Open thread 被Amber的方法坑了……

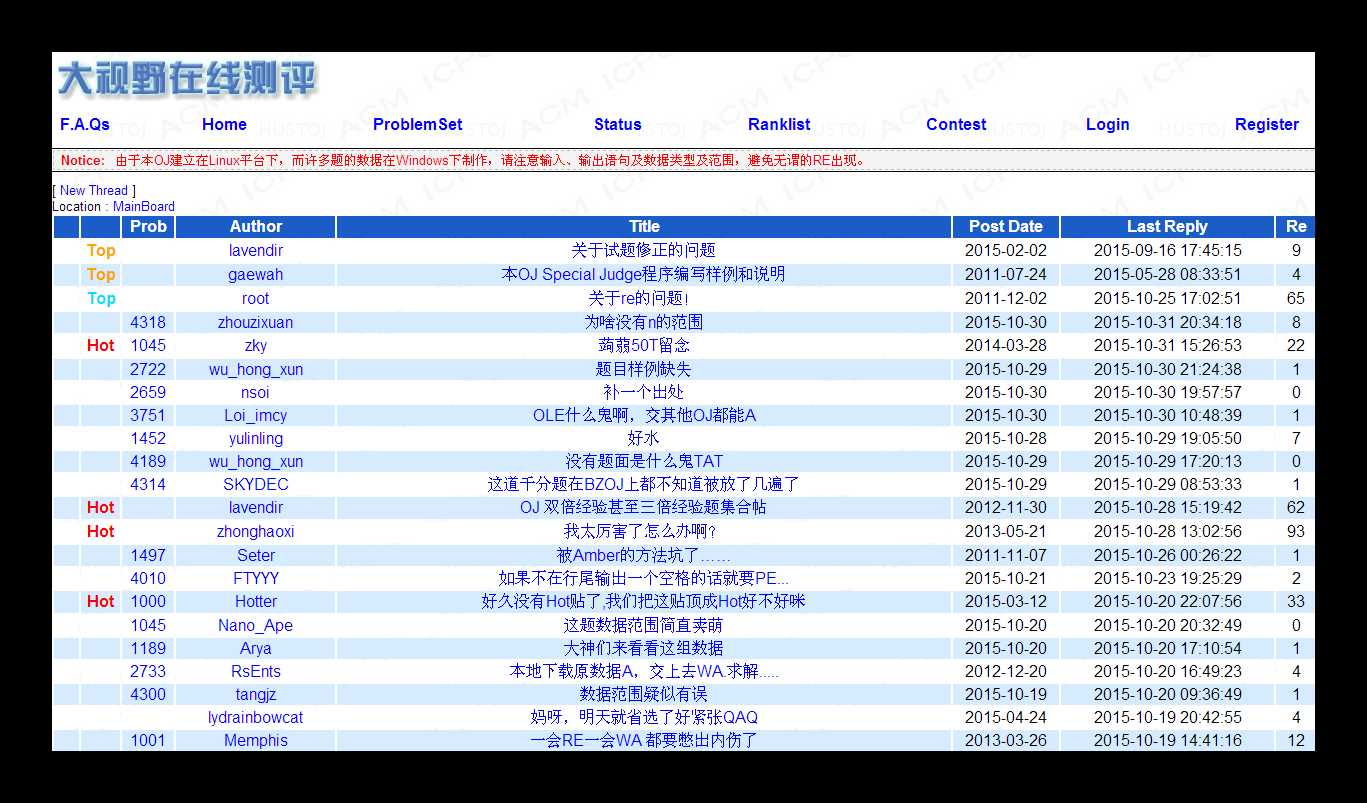(x=644, y=555)
